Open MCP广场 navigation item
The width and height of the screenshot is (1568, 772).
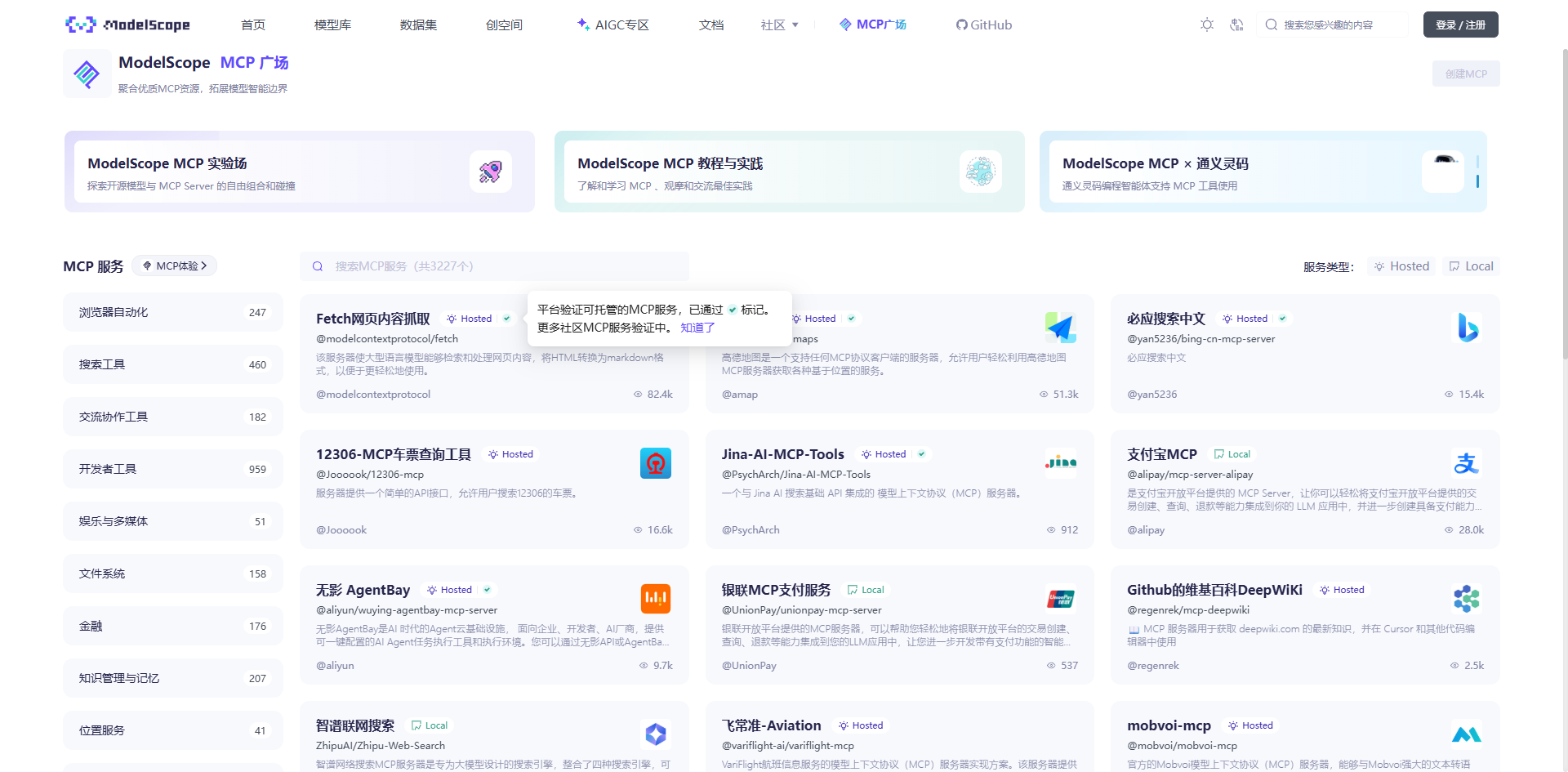coord(873,25)
